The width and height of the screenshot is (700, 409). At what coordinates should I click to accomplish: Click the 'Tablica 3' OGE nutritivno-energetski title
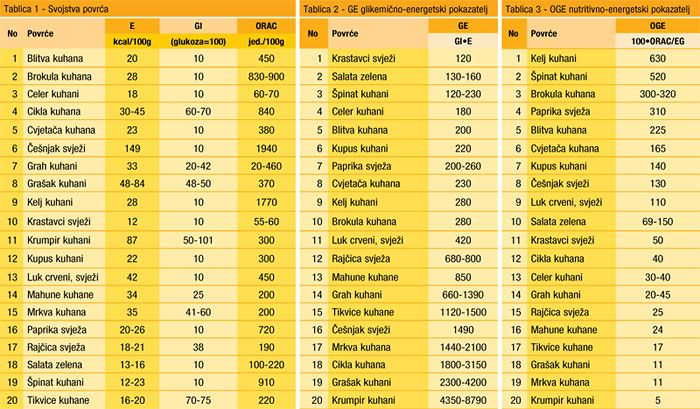594,9
